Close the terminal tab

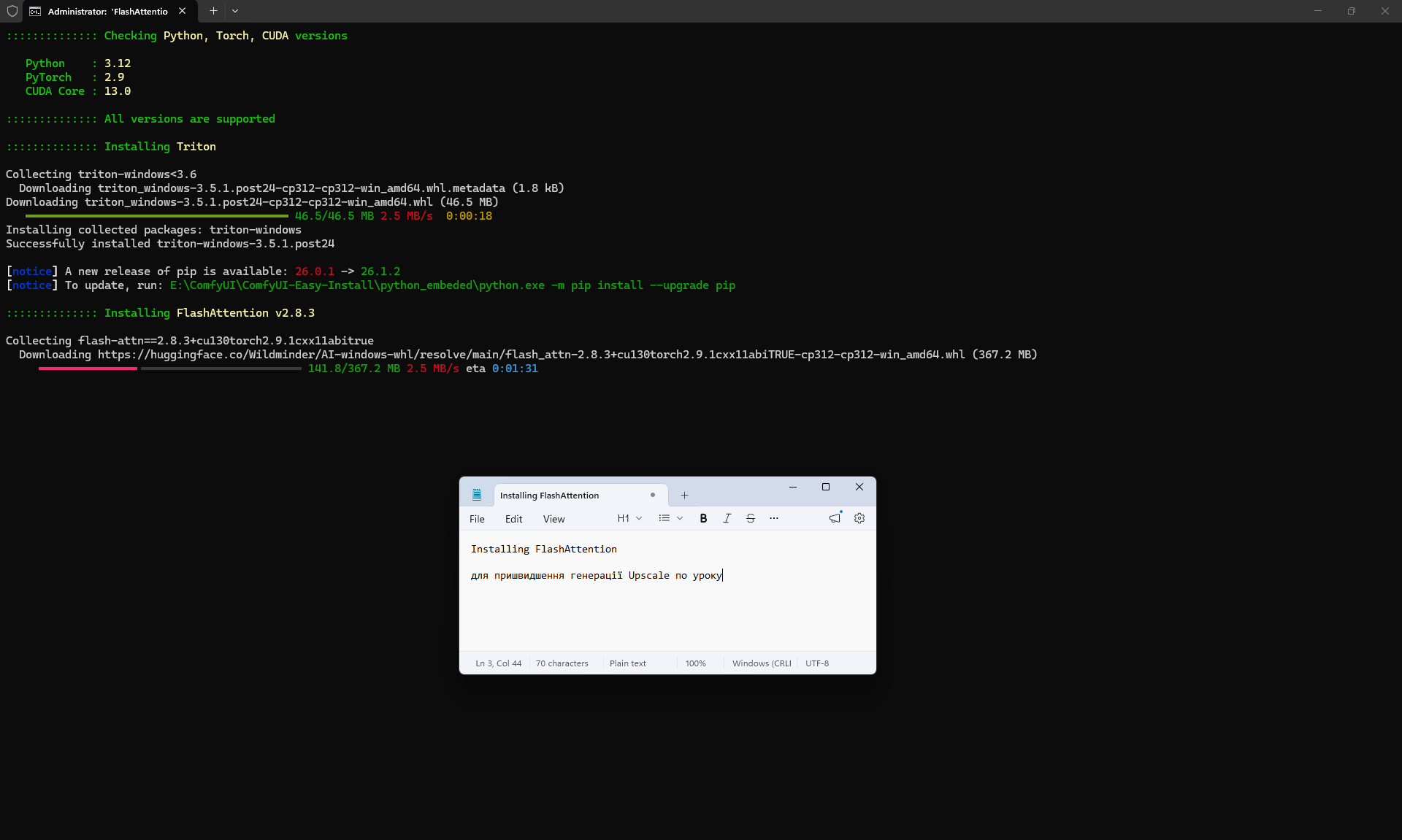(x=182, y=11)
